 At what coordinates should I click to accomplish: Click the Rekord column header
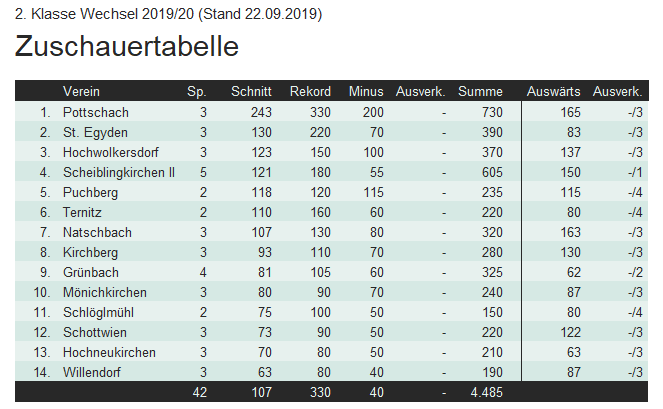pos(310,91)
